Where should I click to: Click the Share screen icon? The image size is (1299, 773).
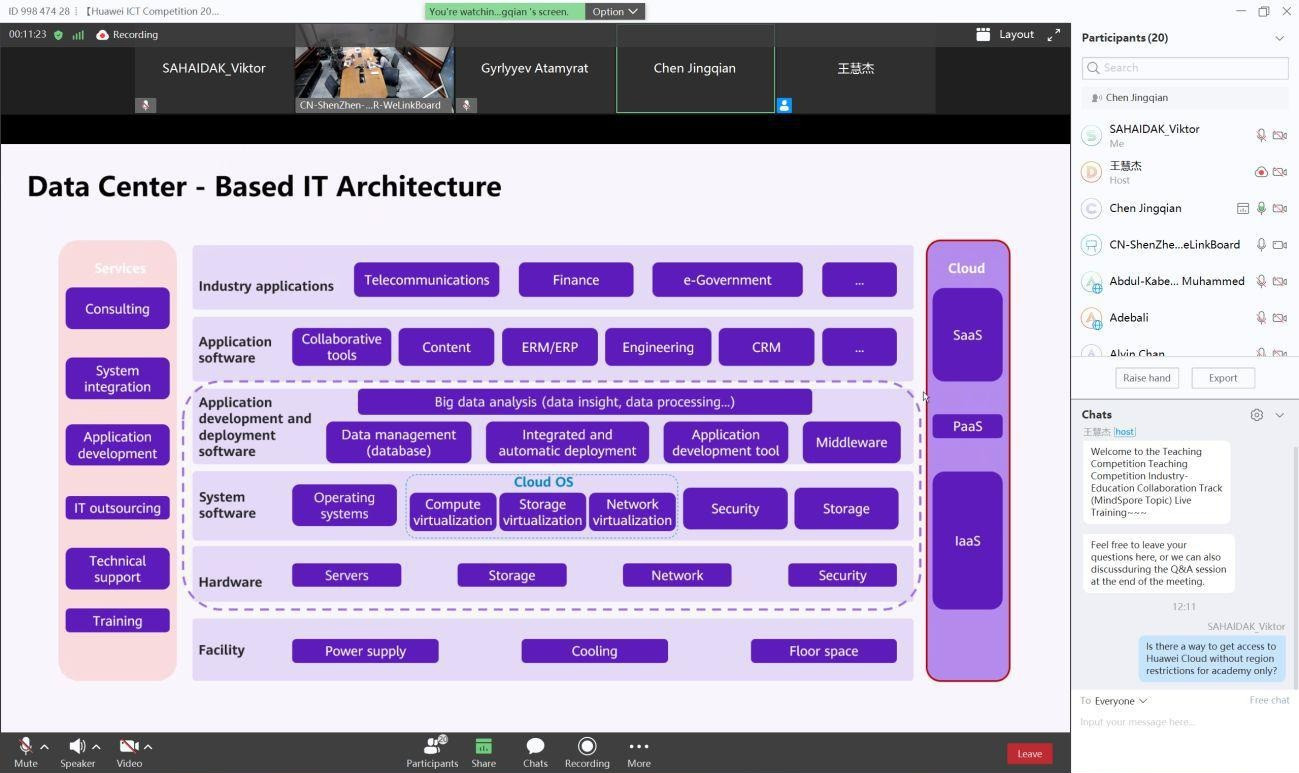[x=483, y=747]
